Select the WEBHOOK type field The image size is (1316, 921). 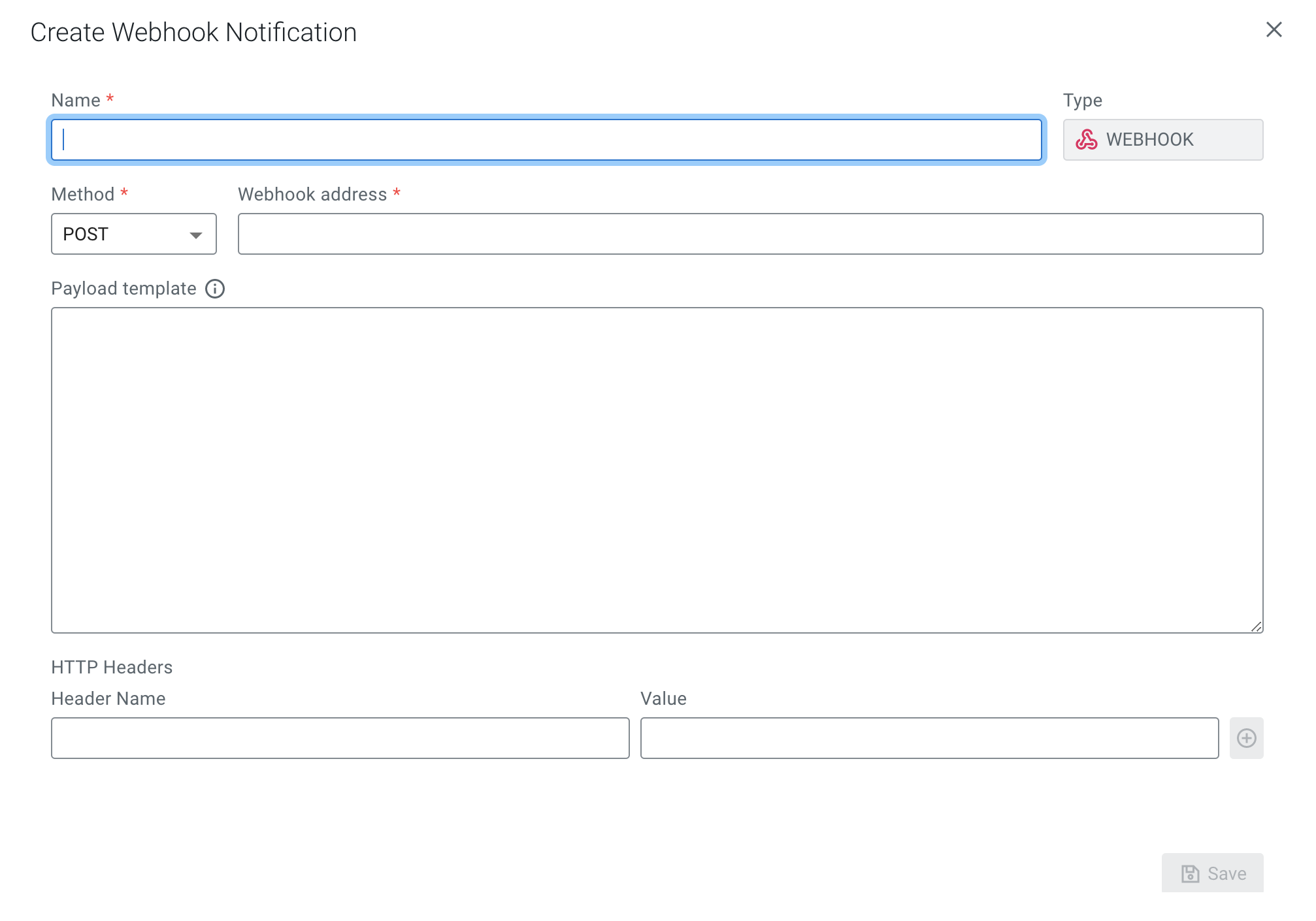[1162, 140]
